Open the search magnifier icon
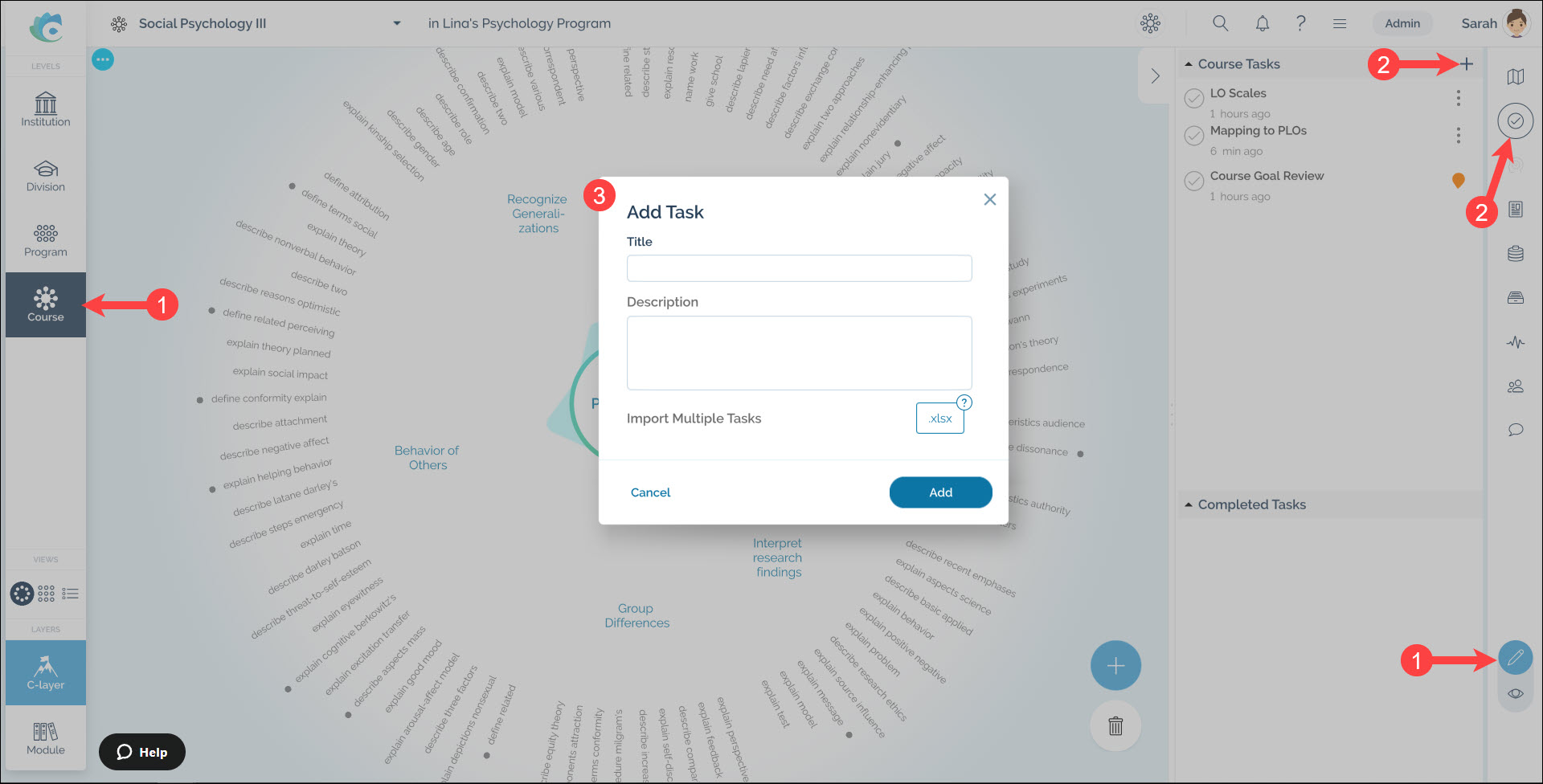1543x784 pixels. pyautogui.click(x=1220, y=23)
